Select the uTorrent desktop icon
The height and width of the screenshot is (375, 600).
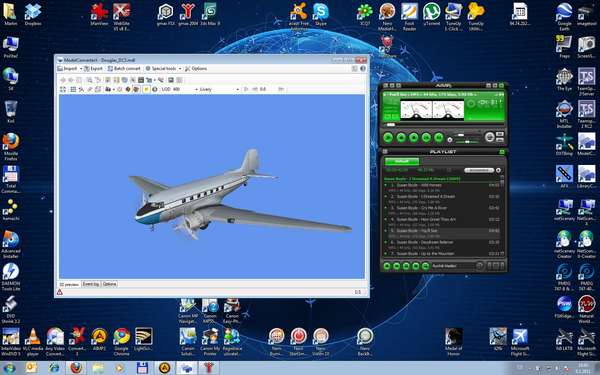[x=432, y=14]
